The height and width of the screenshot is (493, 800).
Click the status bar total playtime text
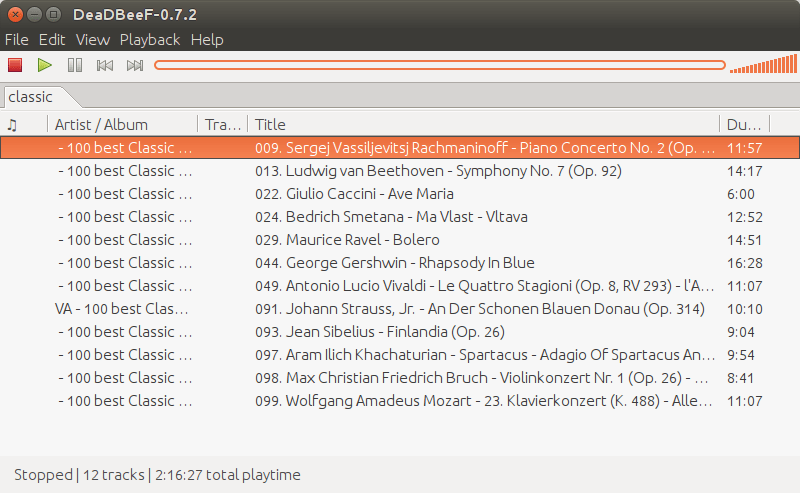pos(228,475)
